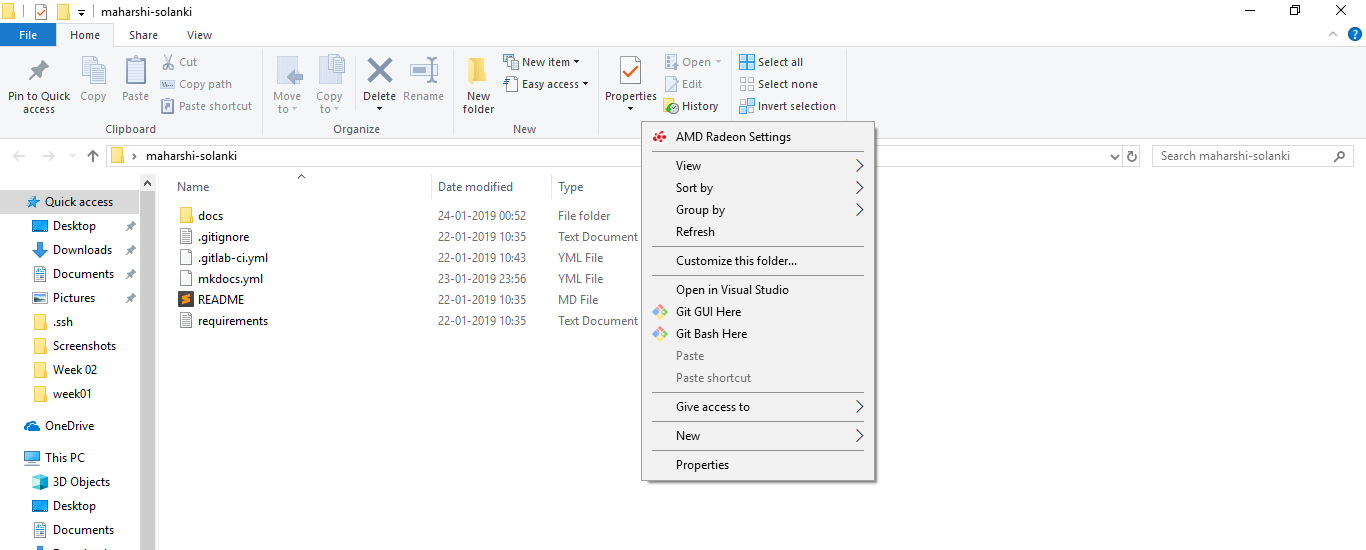Click the Delete icon in Organize group
This screenshot has width=1366, height=550.
379,72
